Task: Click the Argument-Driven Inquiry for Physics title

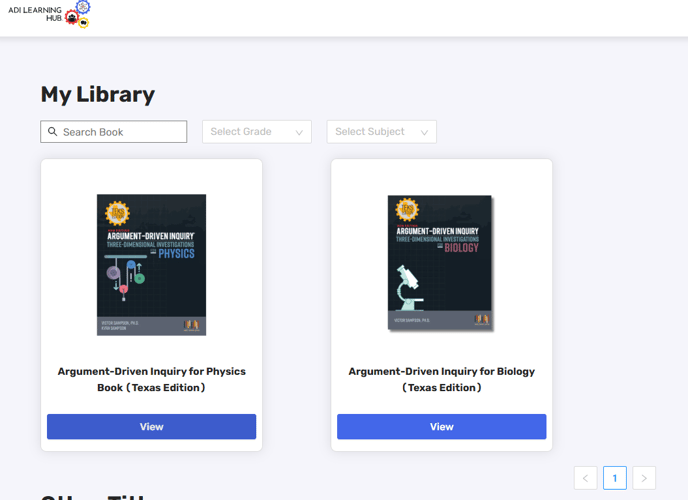Action: tap(151, 379)
